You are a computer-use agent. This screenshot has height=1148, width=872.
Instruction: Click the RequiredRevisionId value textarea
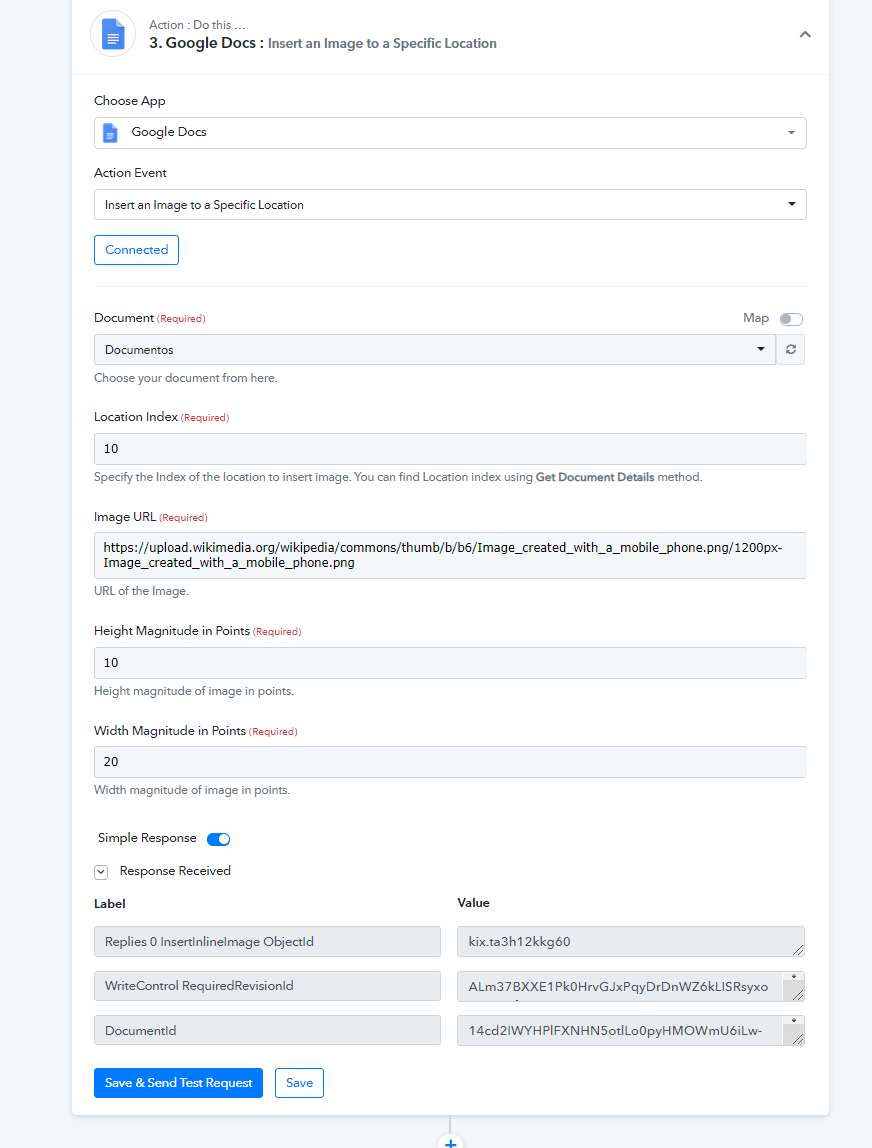[x=630, y=986]
